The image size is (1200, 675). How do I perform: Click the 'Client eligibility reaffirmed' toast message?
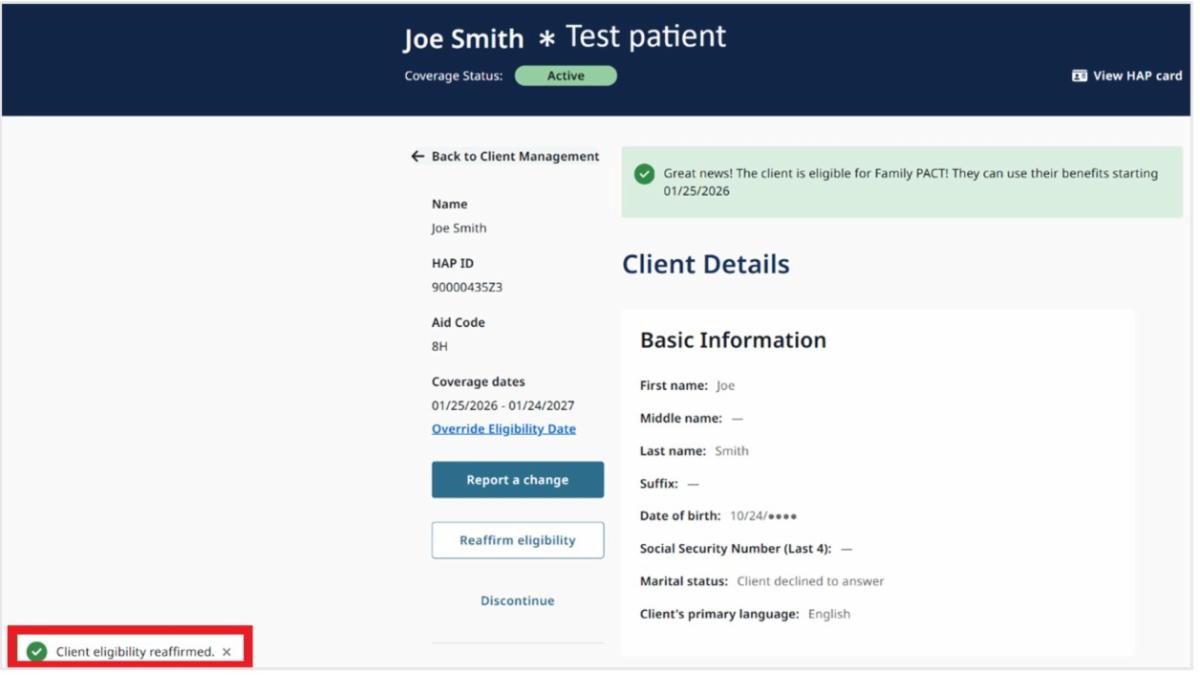[x=135, y=652]
